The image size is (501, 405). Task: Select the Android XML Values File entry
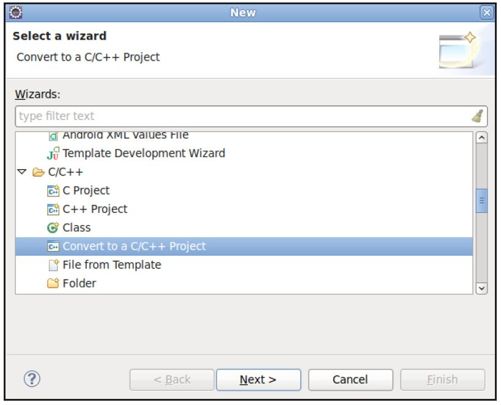point(125,135)
